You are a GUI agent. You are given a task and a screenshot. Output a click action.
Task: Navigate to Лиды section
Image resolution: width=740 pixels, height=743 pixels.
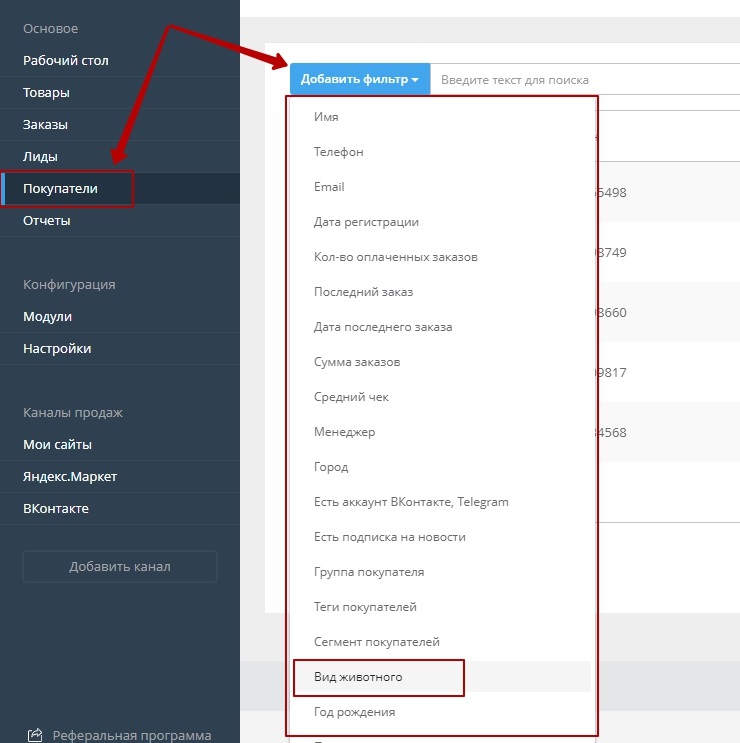tap(40, 156)
